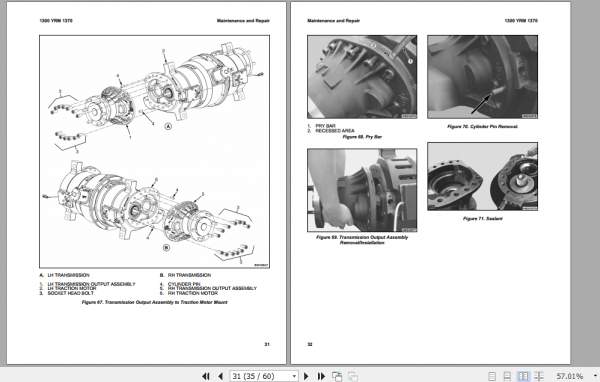Viewport: 600px width, 382px height.
Task: Click page number 31 at the page bottom
Action: click(267, 344)
